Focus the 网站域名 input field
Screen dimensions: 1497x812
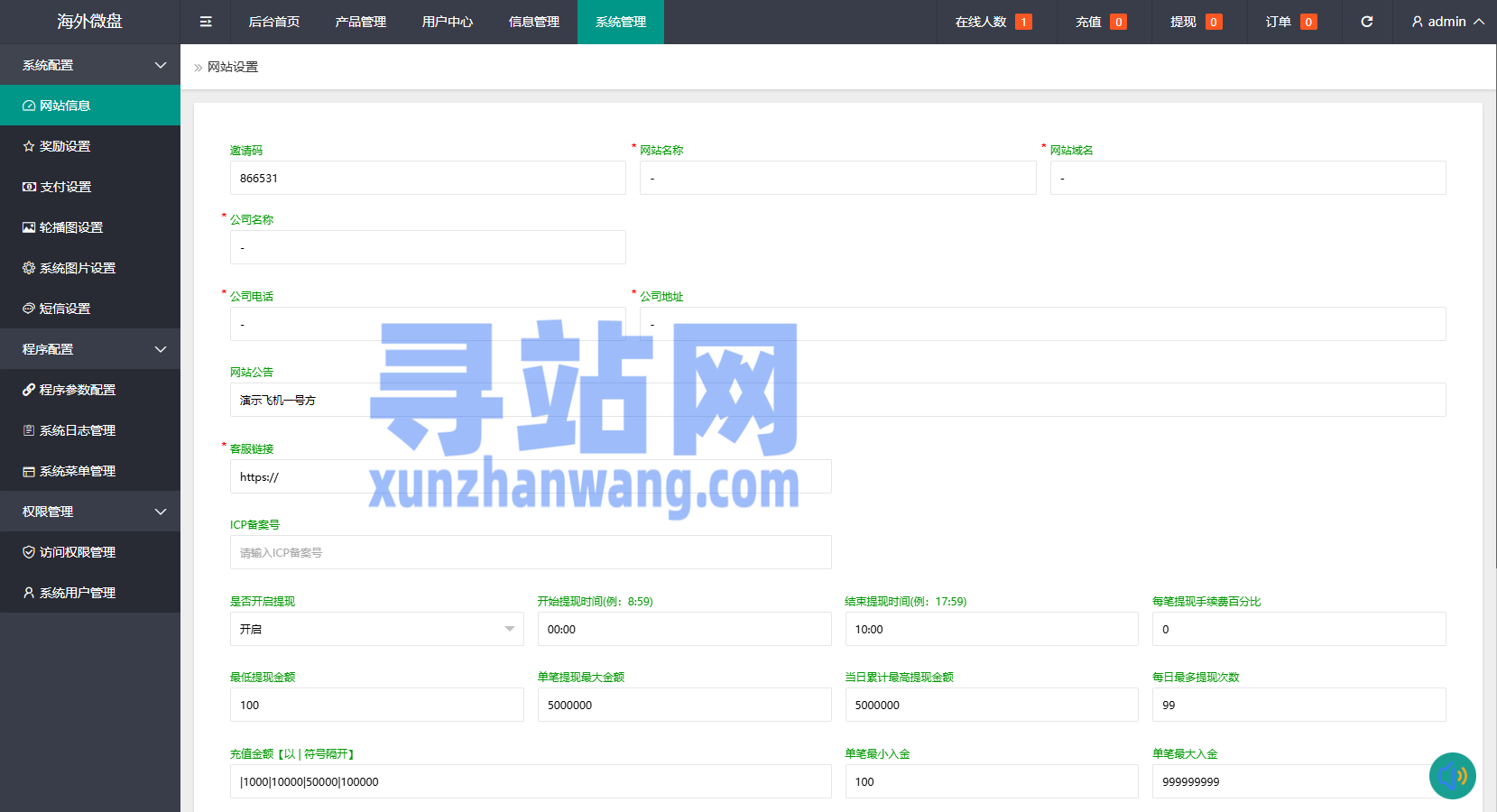tap(1248, 178)
